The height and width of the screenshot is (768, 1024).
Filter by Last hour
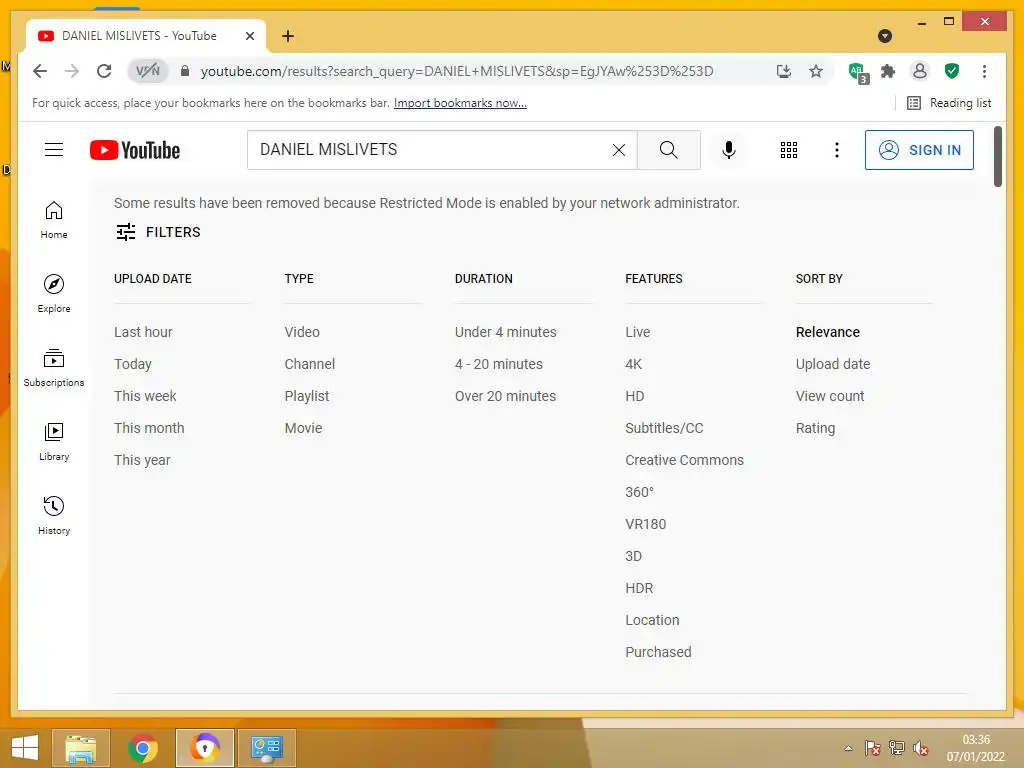click(x=143, y=332)
